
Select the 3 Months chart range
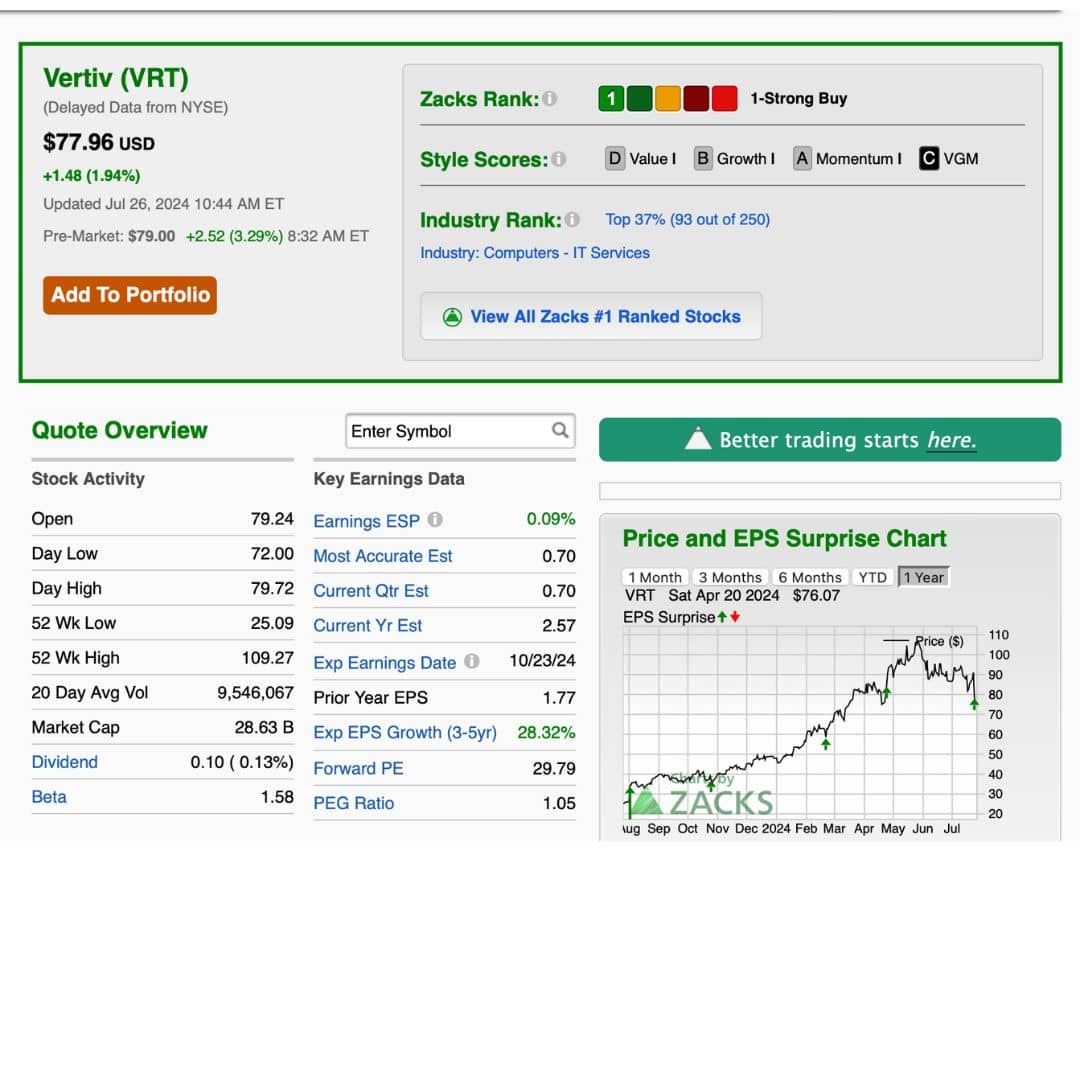729,577
